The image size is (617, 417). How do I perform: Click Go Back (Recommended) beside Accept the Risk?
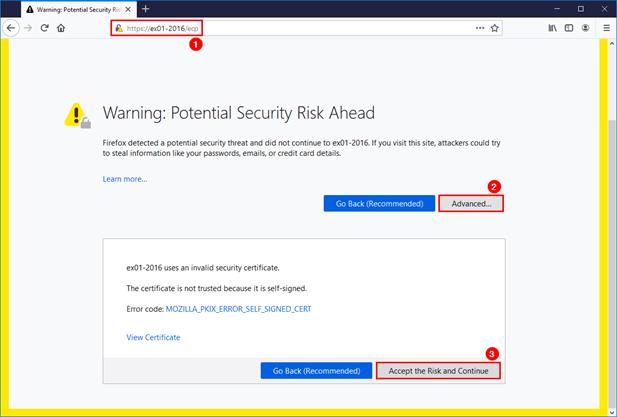tap(316, 371)
